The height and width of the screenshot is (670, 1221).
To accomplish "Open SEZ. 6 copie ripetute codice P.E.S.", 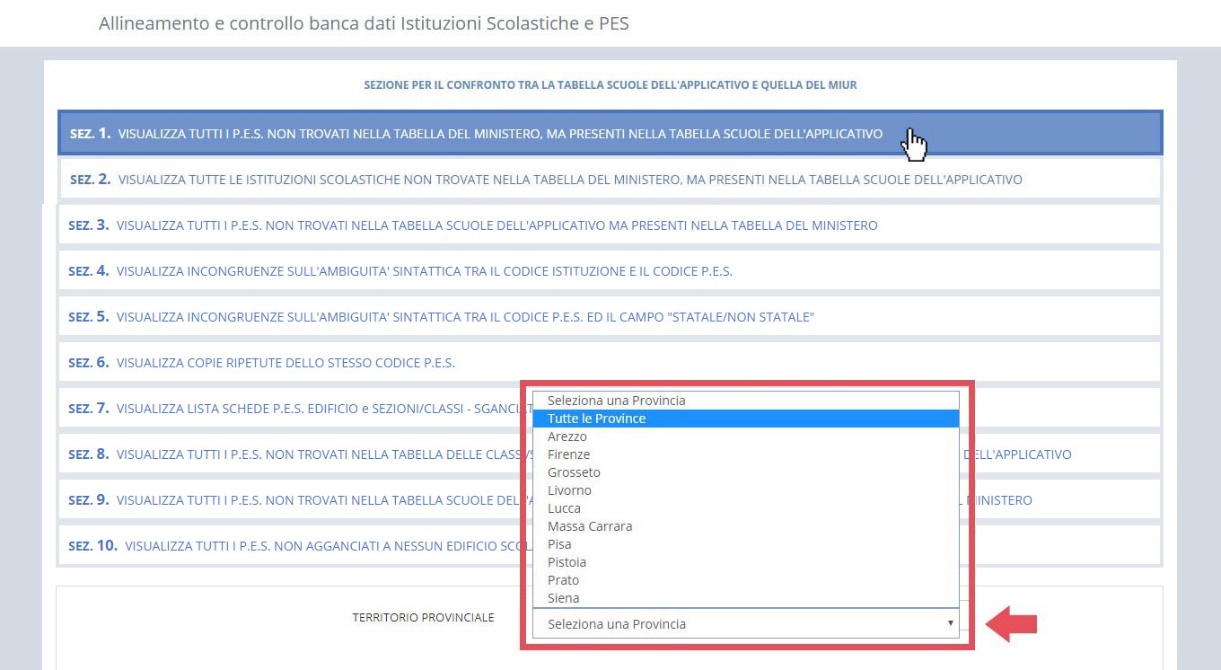I will [x=610, y=362].
